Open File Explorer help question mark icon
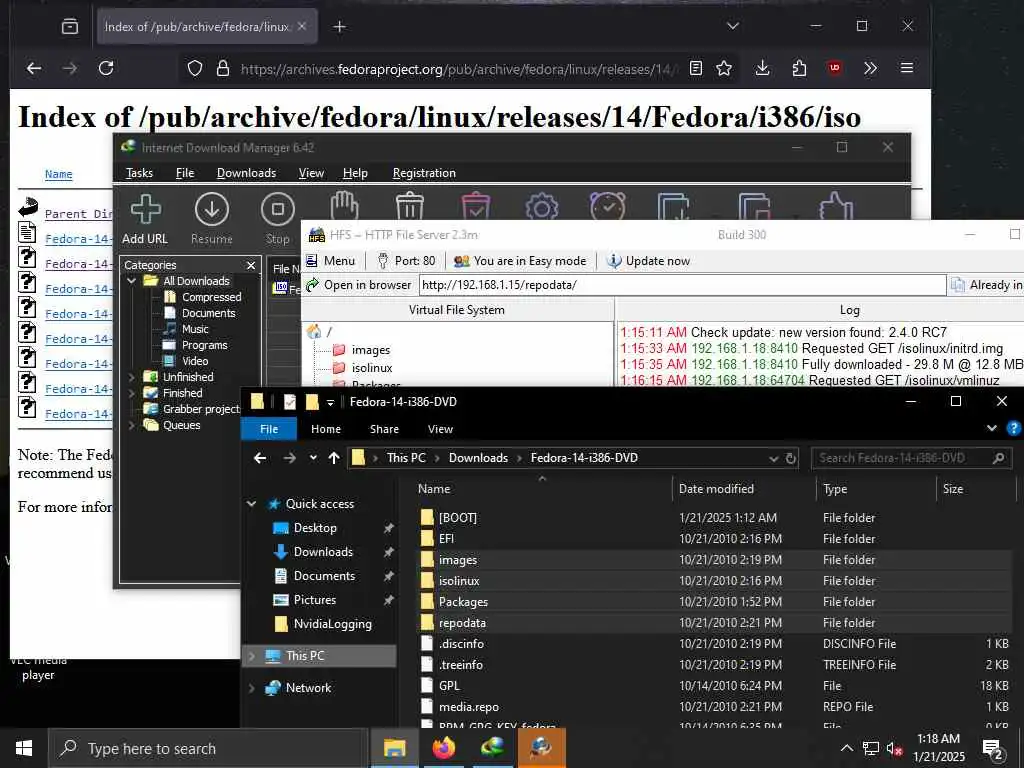 click(1014, 428)
